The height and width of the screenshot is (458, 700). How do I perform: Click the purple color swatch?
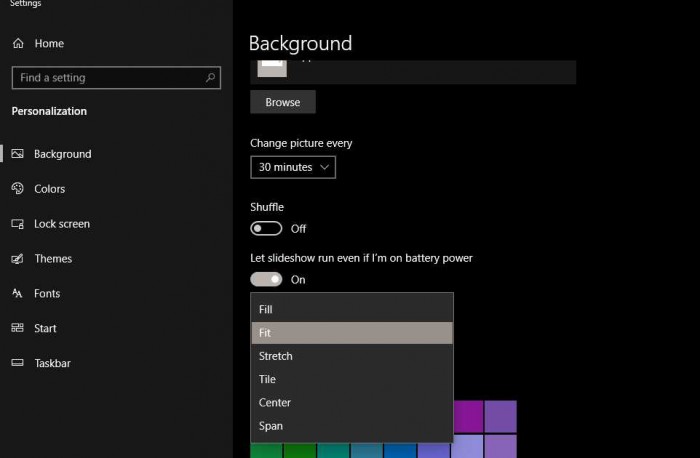(x=468, y=415)
